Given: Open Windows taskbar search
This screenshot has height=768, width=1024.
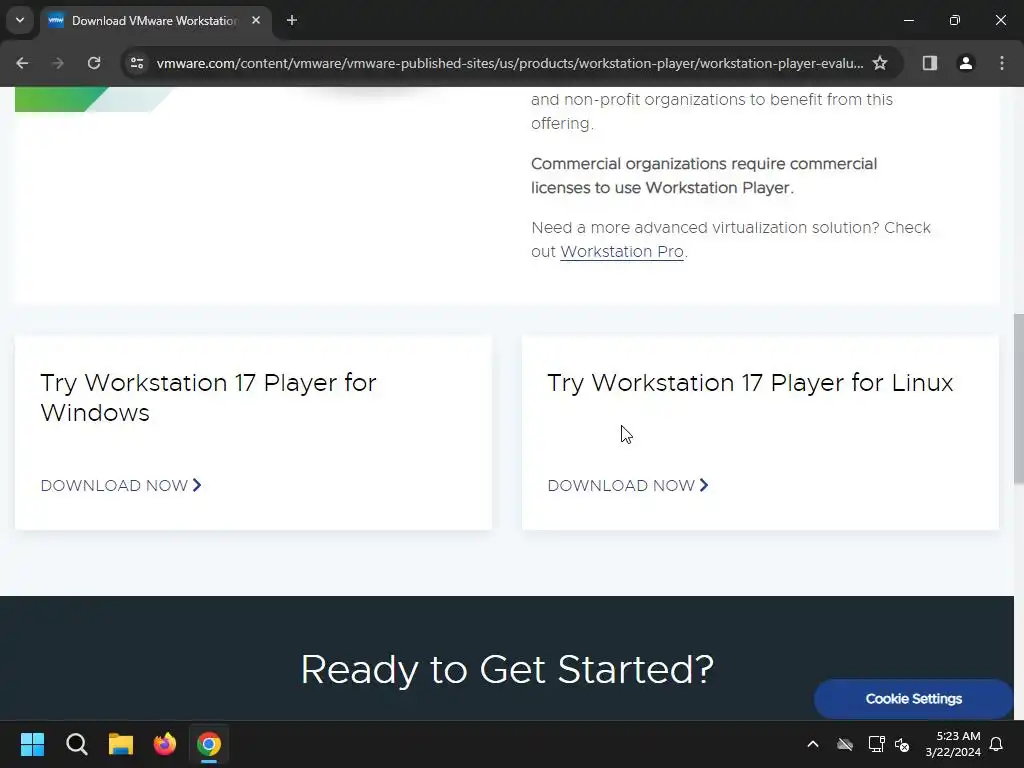Looking at the screenshot, I should click(x=76, y=744).
